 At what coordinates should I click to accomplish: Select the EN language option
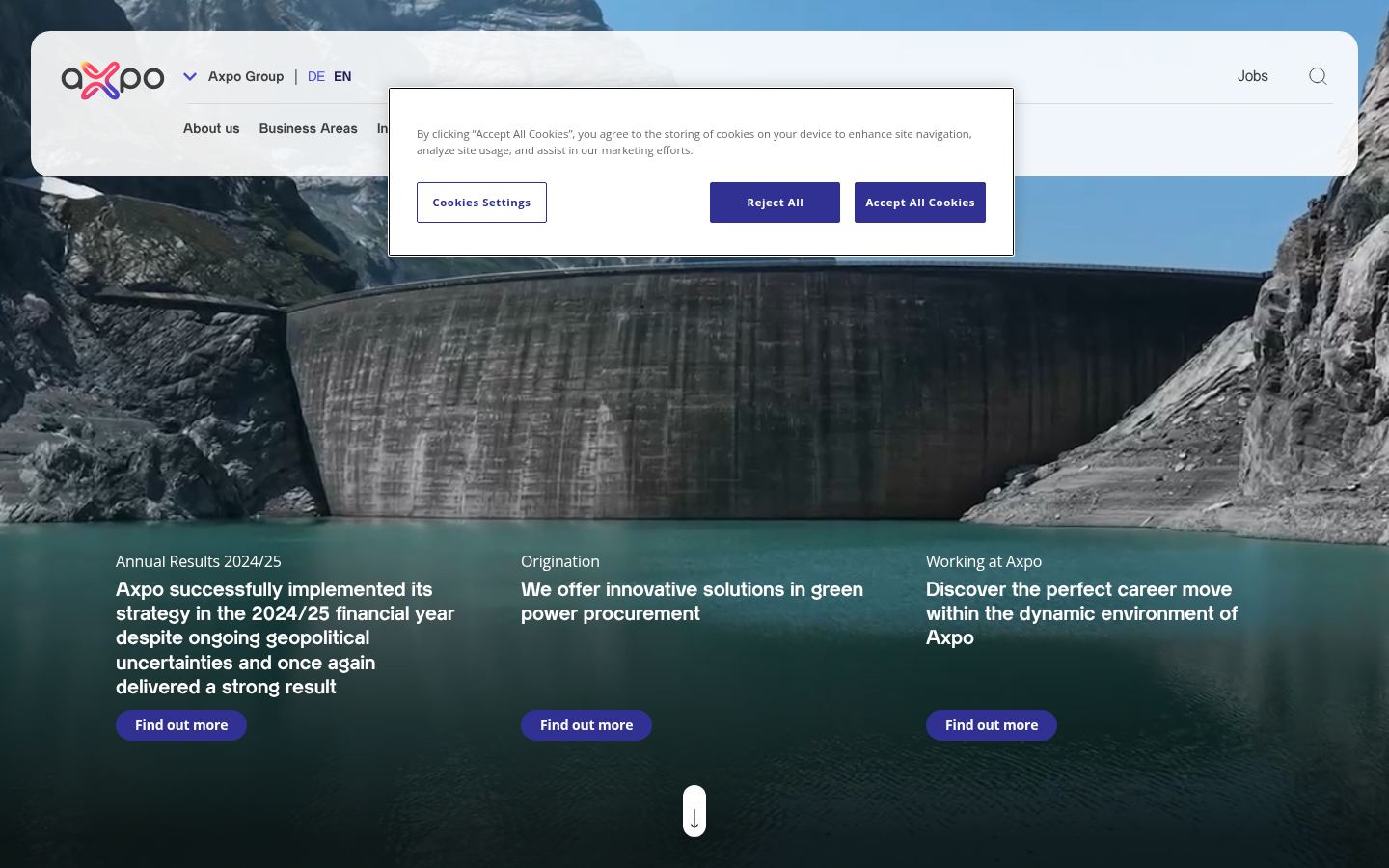[342, 76]
